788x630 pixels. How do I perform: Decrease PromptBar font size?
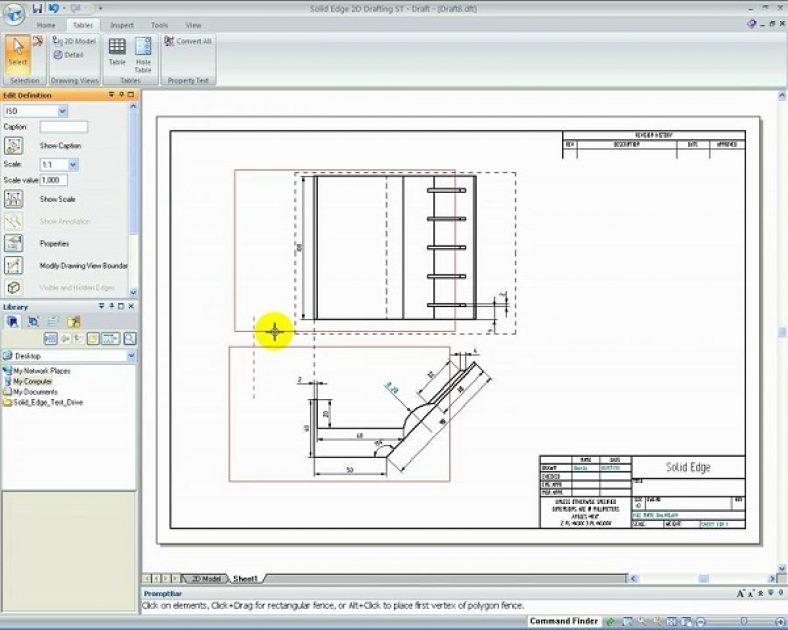coord(752,594)
